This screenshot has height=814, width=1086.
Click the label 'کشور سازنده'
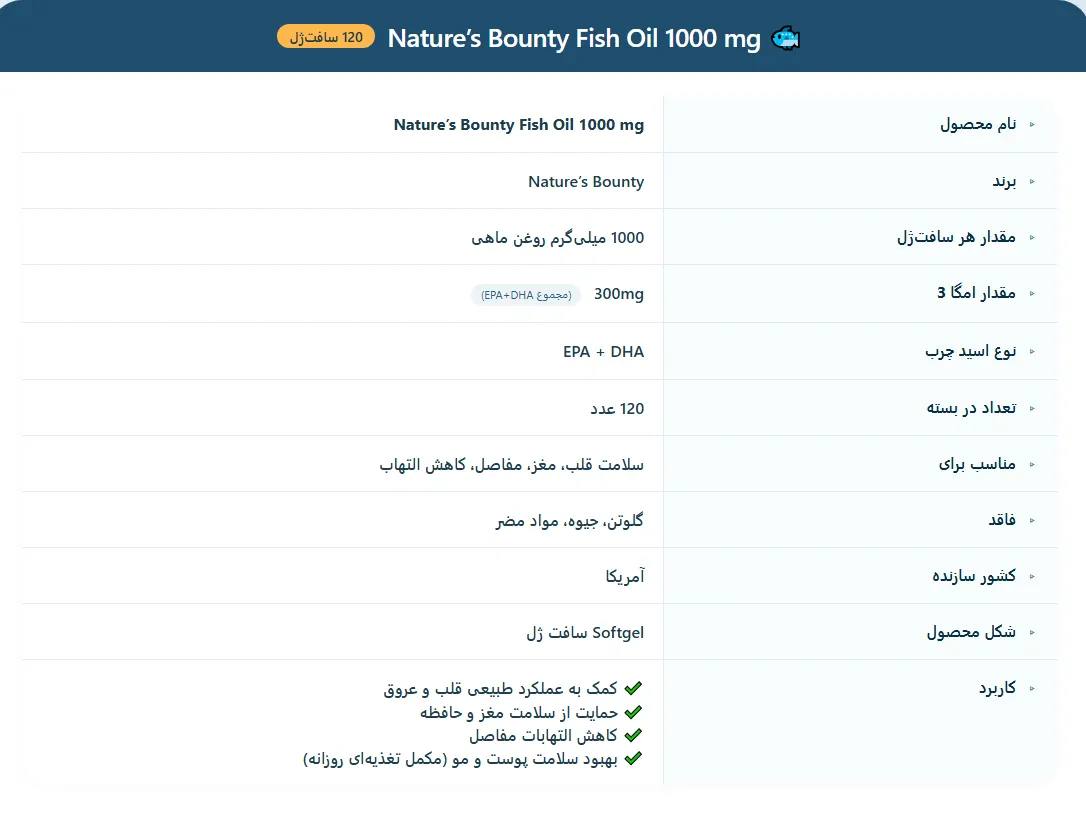coord(974,576)
